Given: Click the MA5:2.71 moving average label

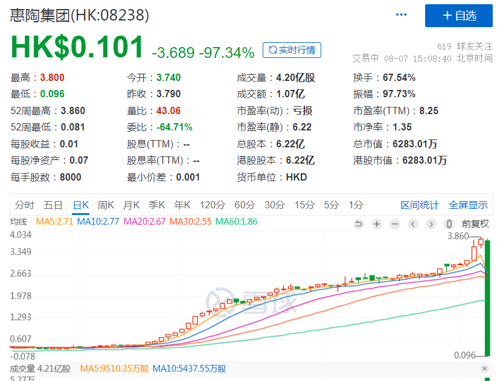Looking at the screenshot, I should [54, 222].
